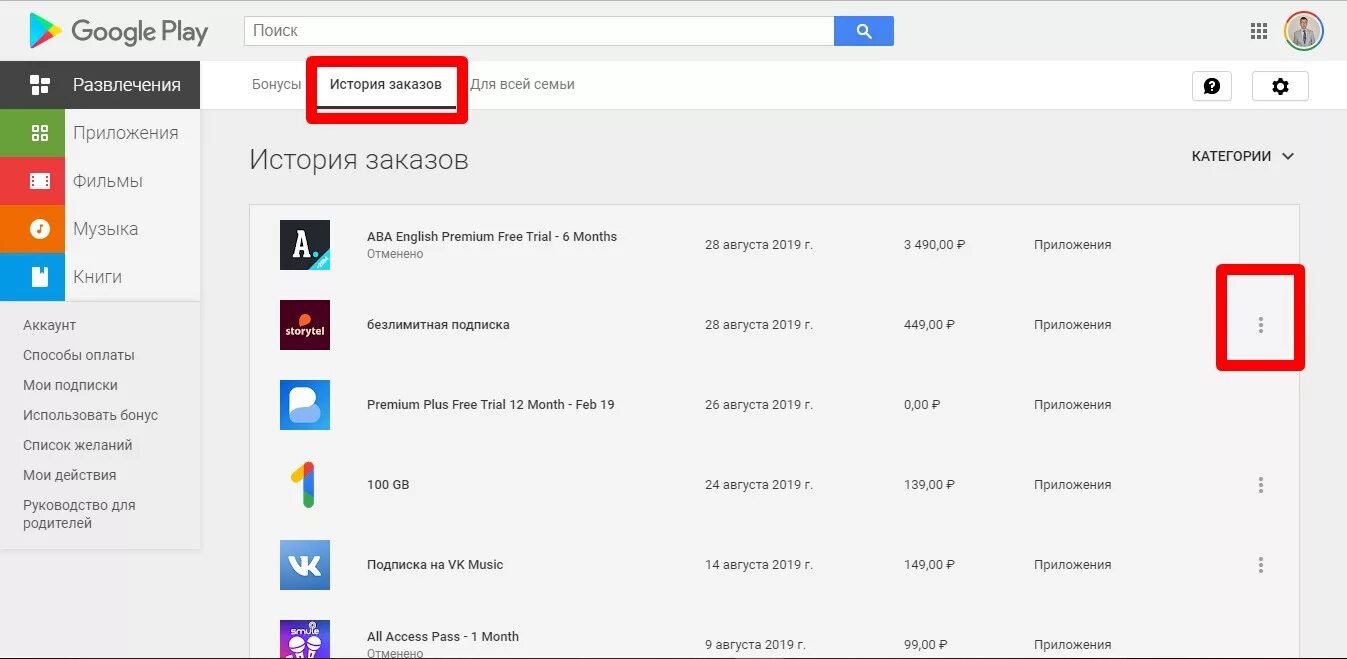The image size is (1347, 659).
Task: Click безлимитная подписка order title
Action: (x=438, y=325)
